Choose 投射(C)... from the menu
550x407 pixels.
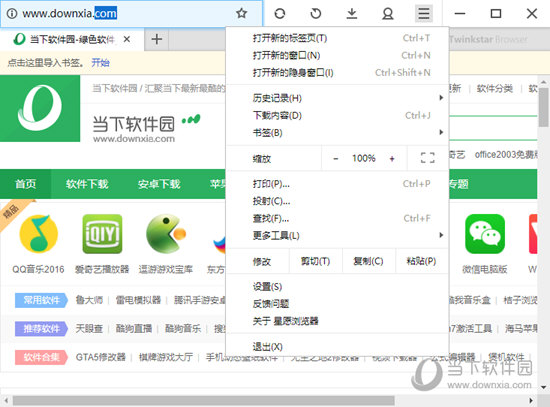337,201
